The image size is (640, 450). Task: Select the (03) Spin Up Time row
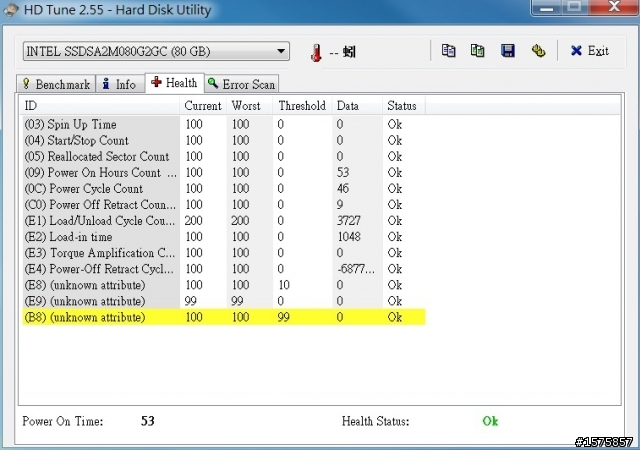pyautogui.click(x=224, y=124)
